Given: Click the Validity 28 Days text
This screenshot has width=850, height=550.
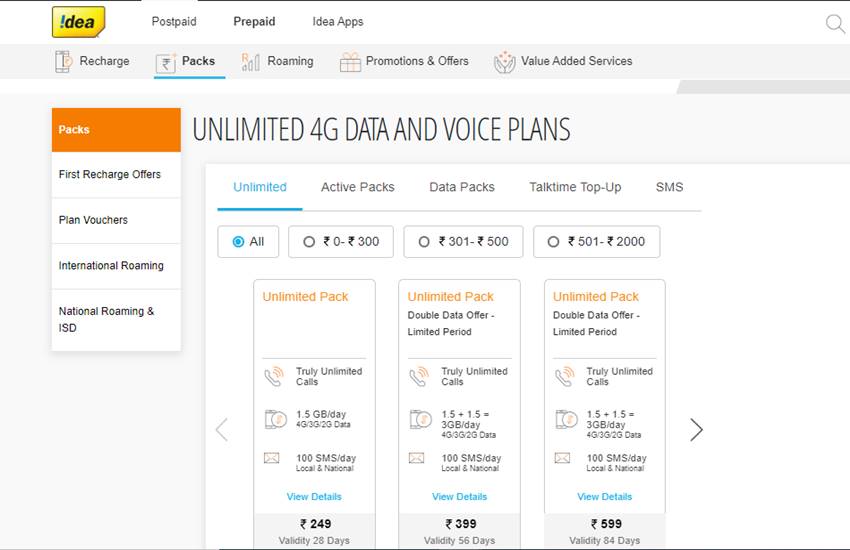Looking at the screenshot, I should 314,540.
